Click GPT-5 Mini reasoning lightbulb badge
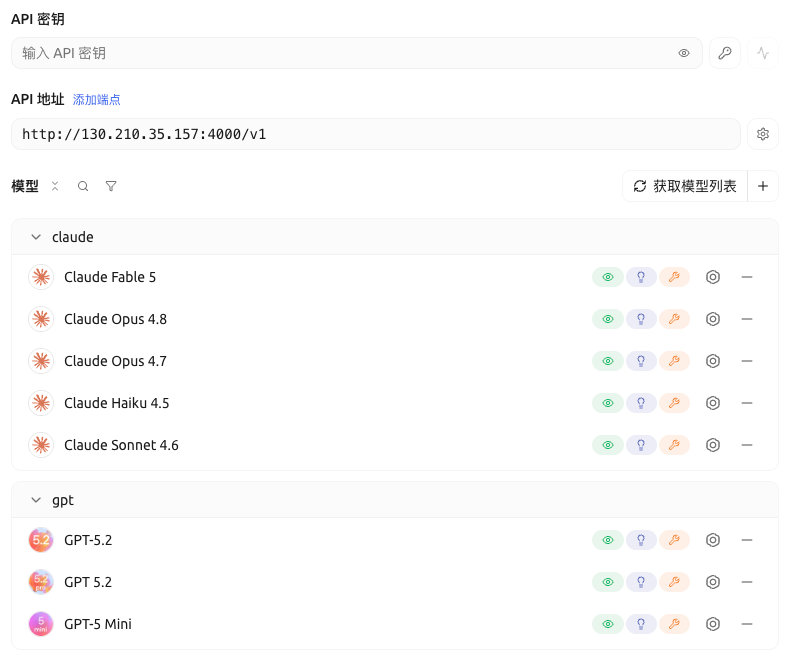 tap(641, 624)
